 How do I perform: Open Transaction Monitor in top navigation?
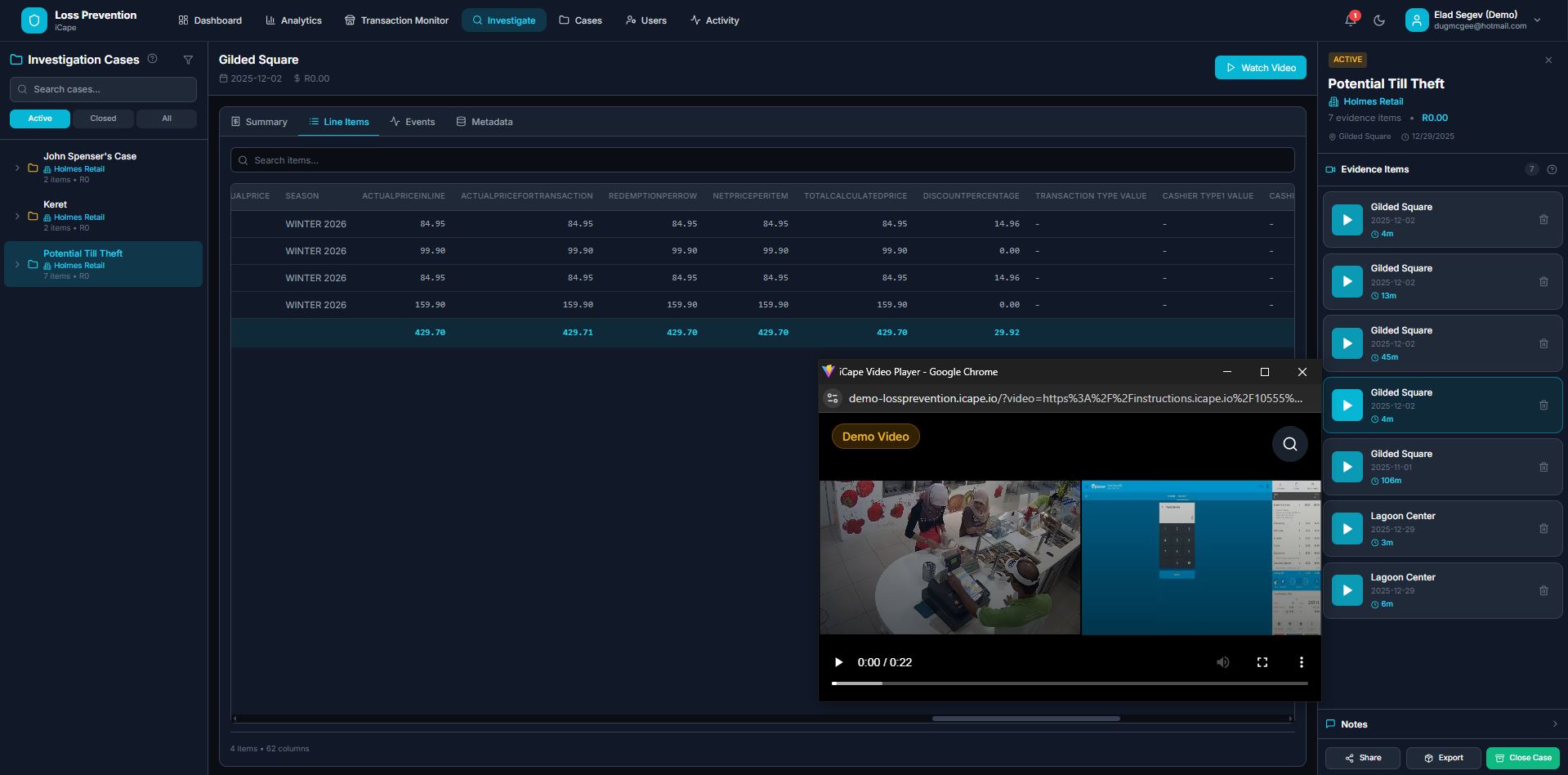396,20
